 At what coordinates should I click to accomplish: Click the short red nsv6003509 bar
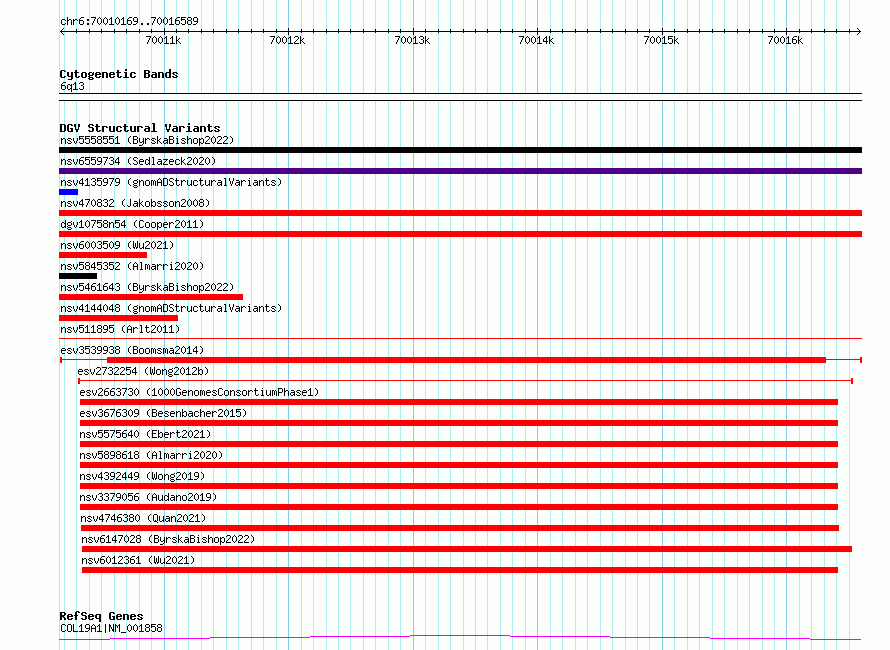[x=103, y=255]
